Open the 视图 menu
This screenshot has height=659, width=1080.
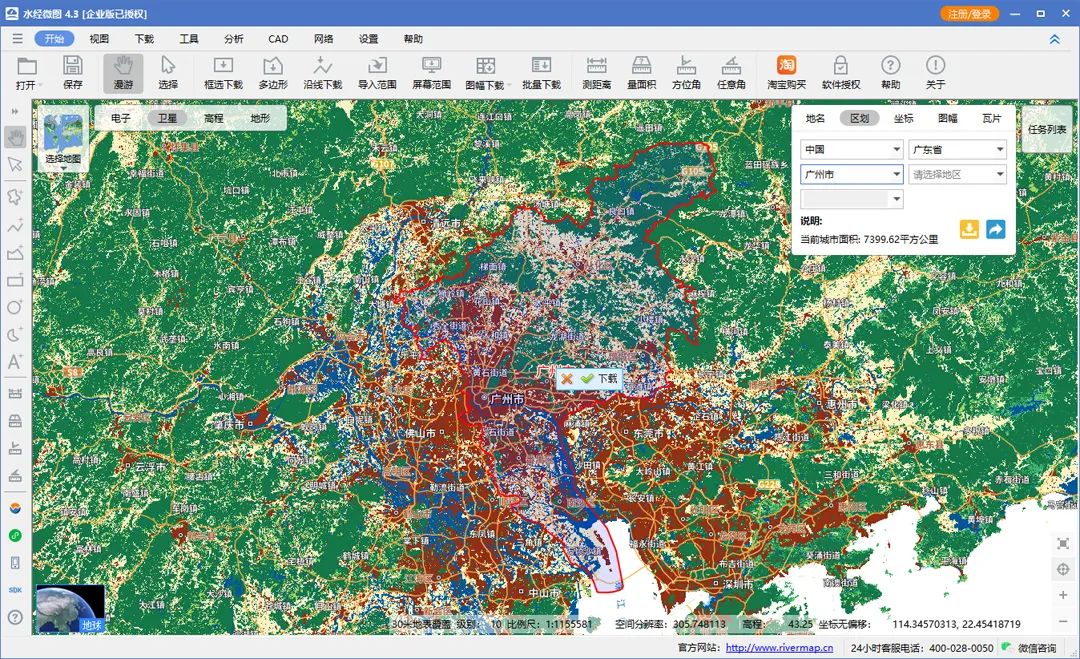coord(99,39)
